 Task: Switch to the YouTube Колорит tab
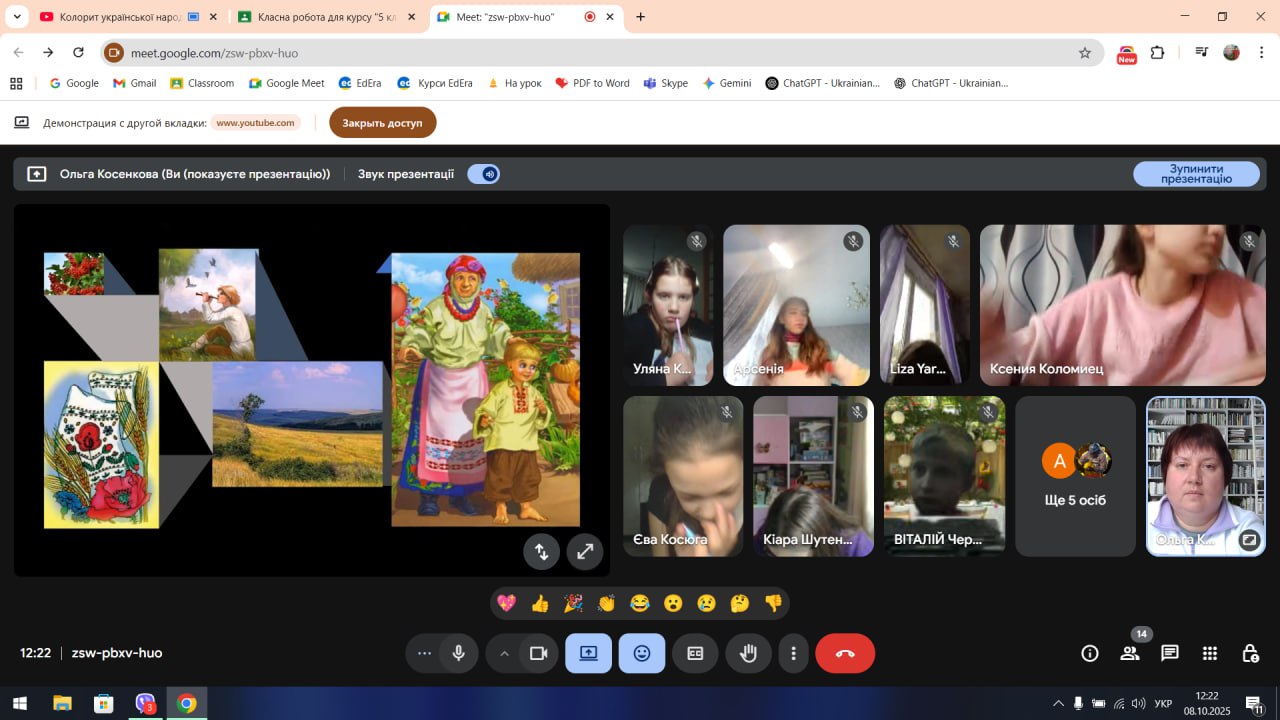[x=120, y=17]
